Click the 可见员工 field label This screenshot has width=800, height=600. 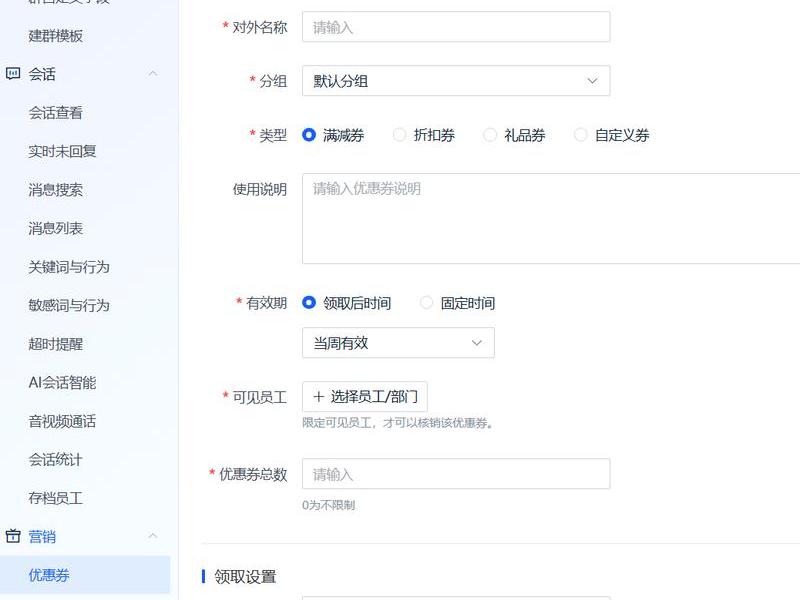[x=260, y=397]
